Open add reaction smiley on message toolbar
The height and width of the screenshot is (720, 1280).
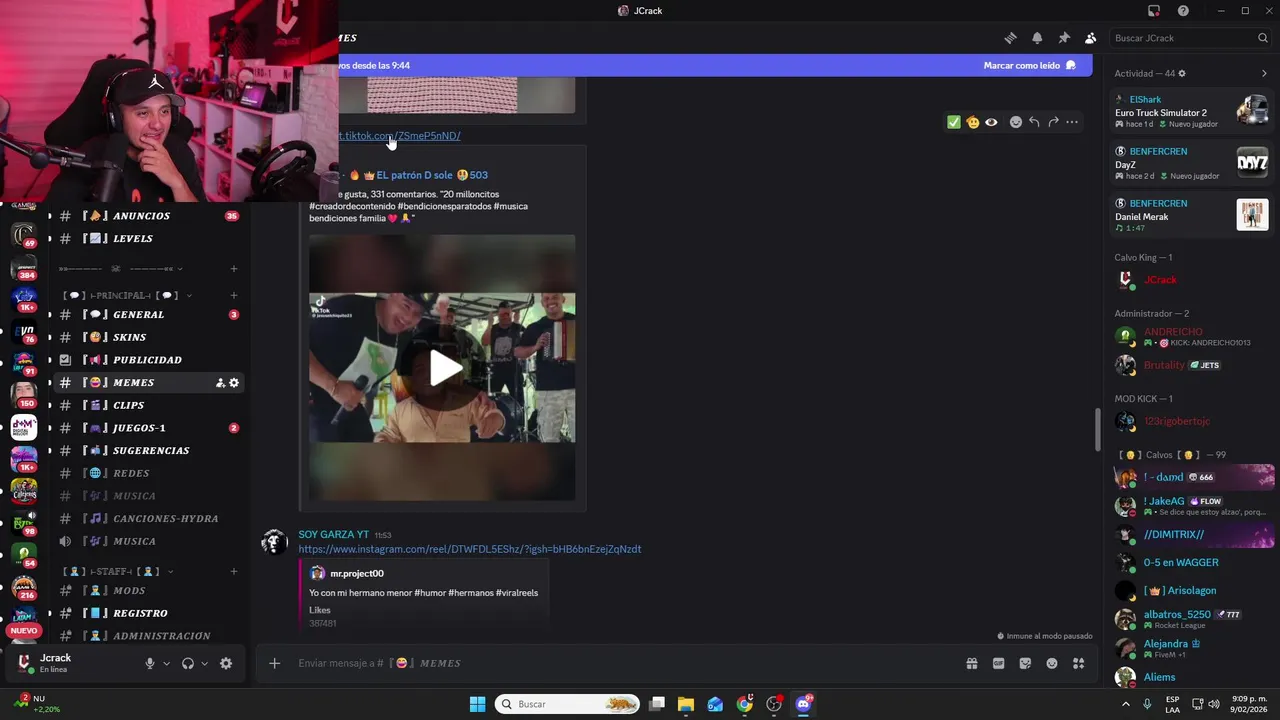1015,122
